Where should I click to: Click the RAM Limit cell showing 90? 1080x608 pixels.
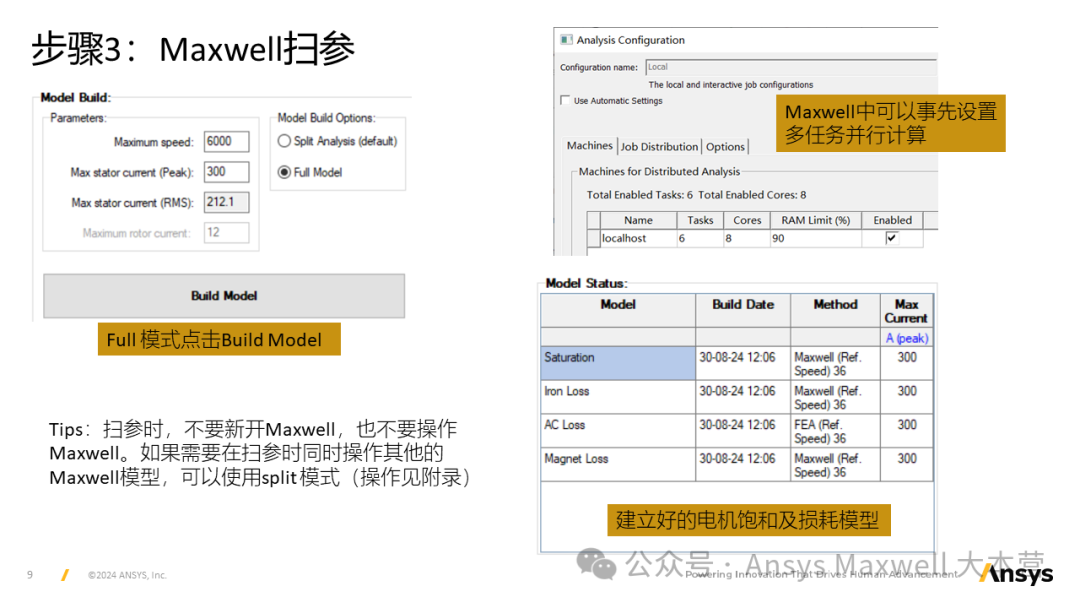pos(816,238)
